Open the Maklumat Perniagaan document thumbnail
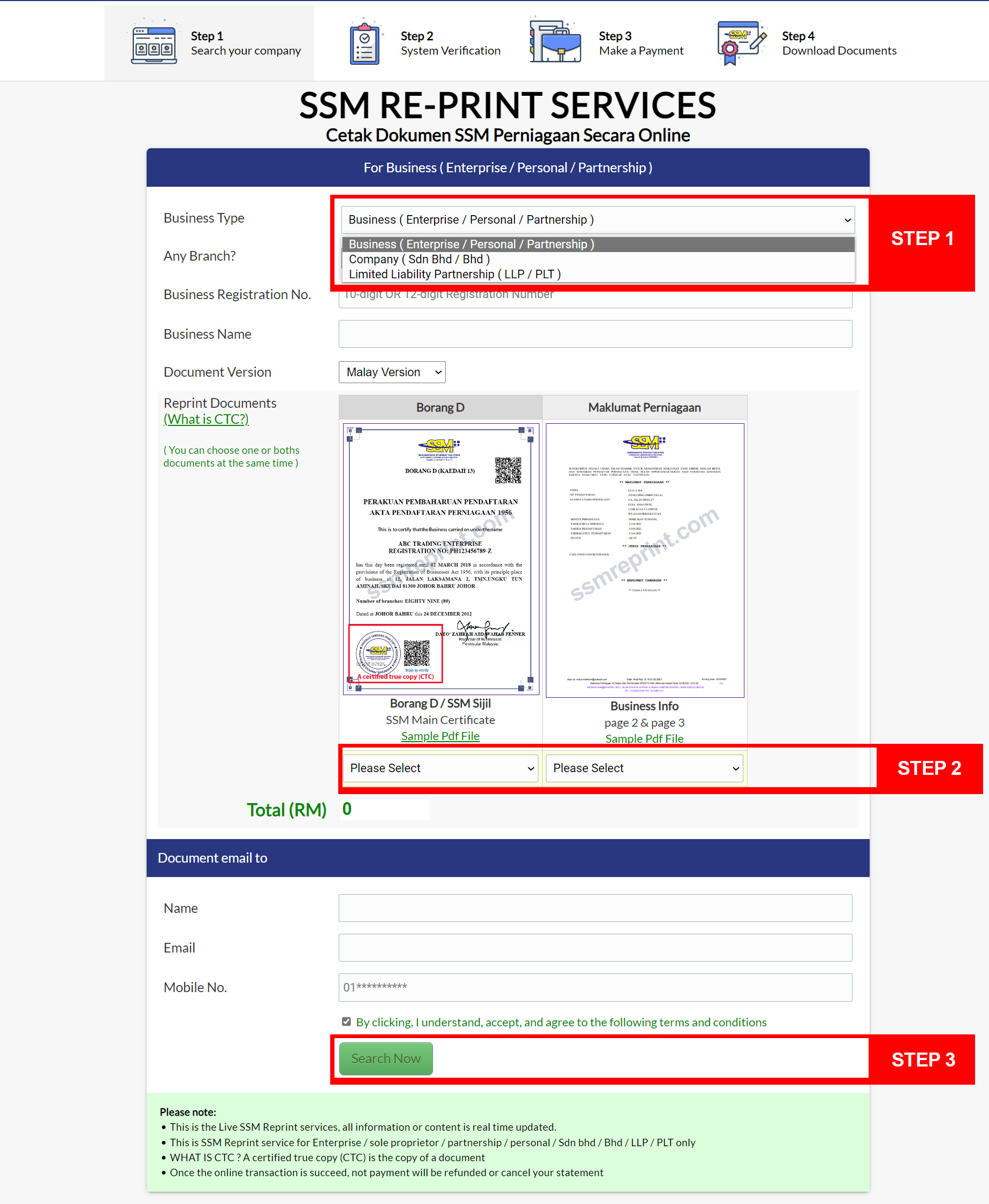Viewport: 989px width, 1204px height. coord(644,560)
